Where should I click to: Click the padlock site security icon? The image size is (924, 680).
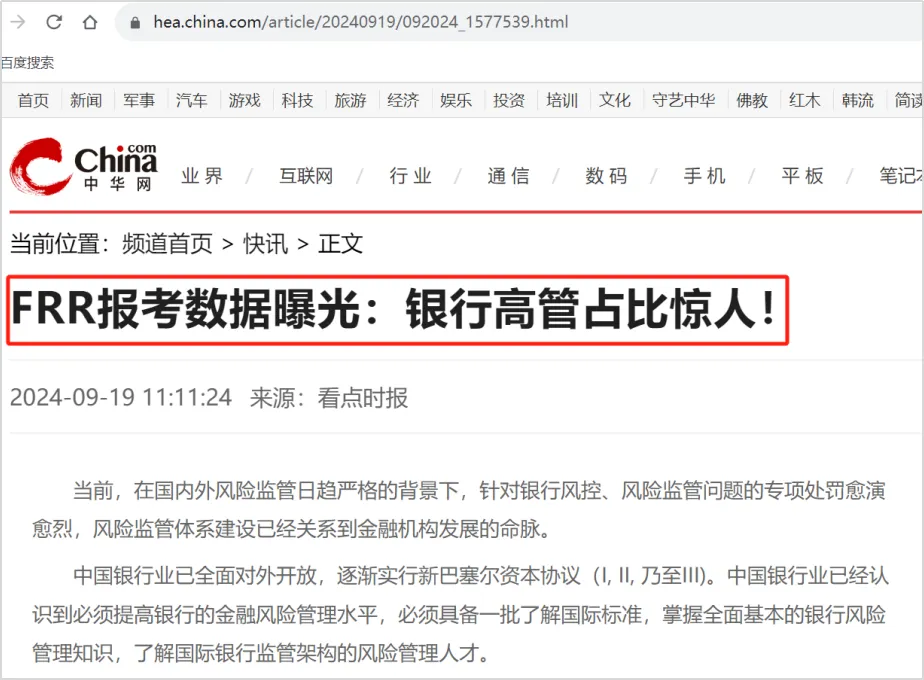click(135, 23)
